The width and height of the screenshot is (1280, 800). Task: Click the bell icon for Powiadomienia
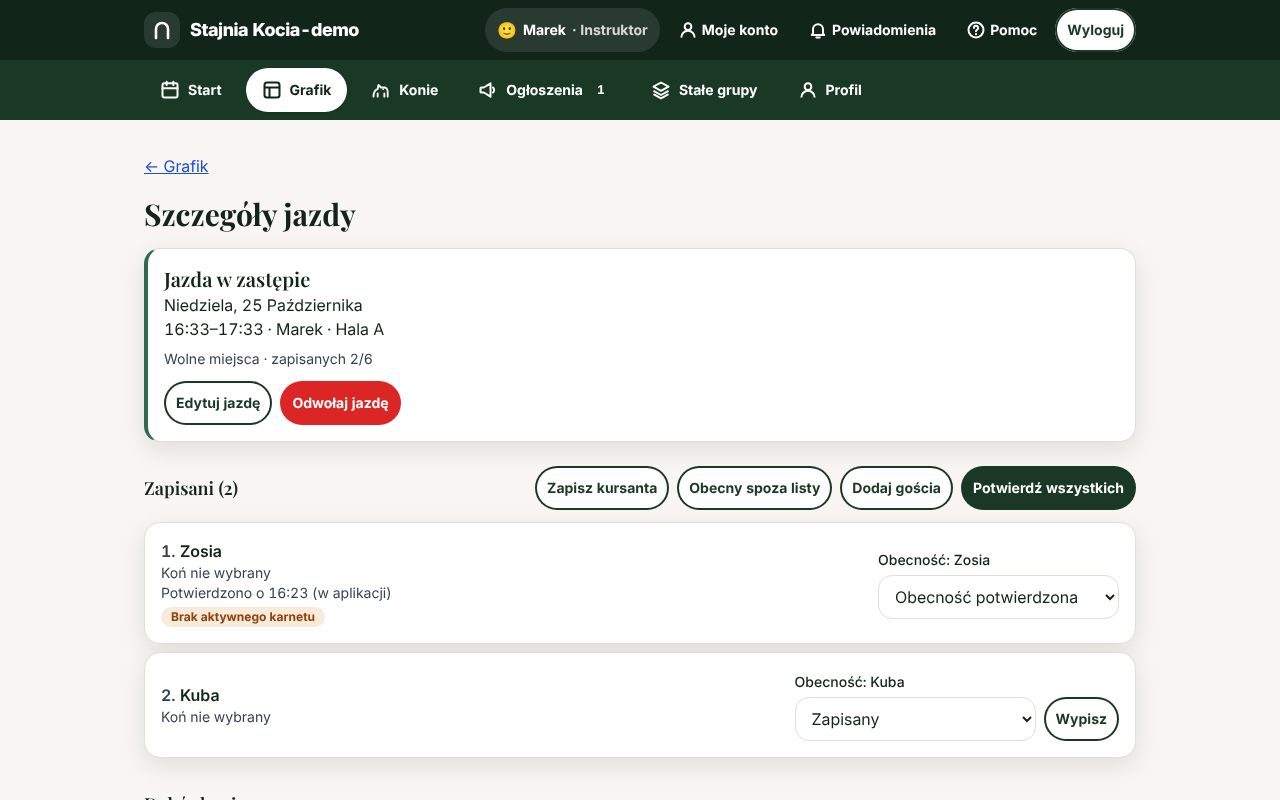pyautogui.click(x=818, y=30)
